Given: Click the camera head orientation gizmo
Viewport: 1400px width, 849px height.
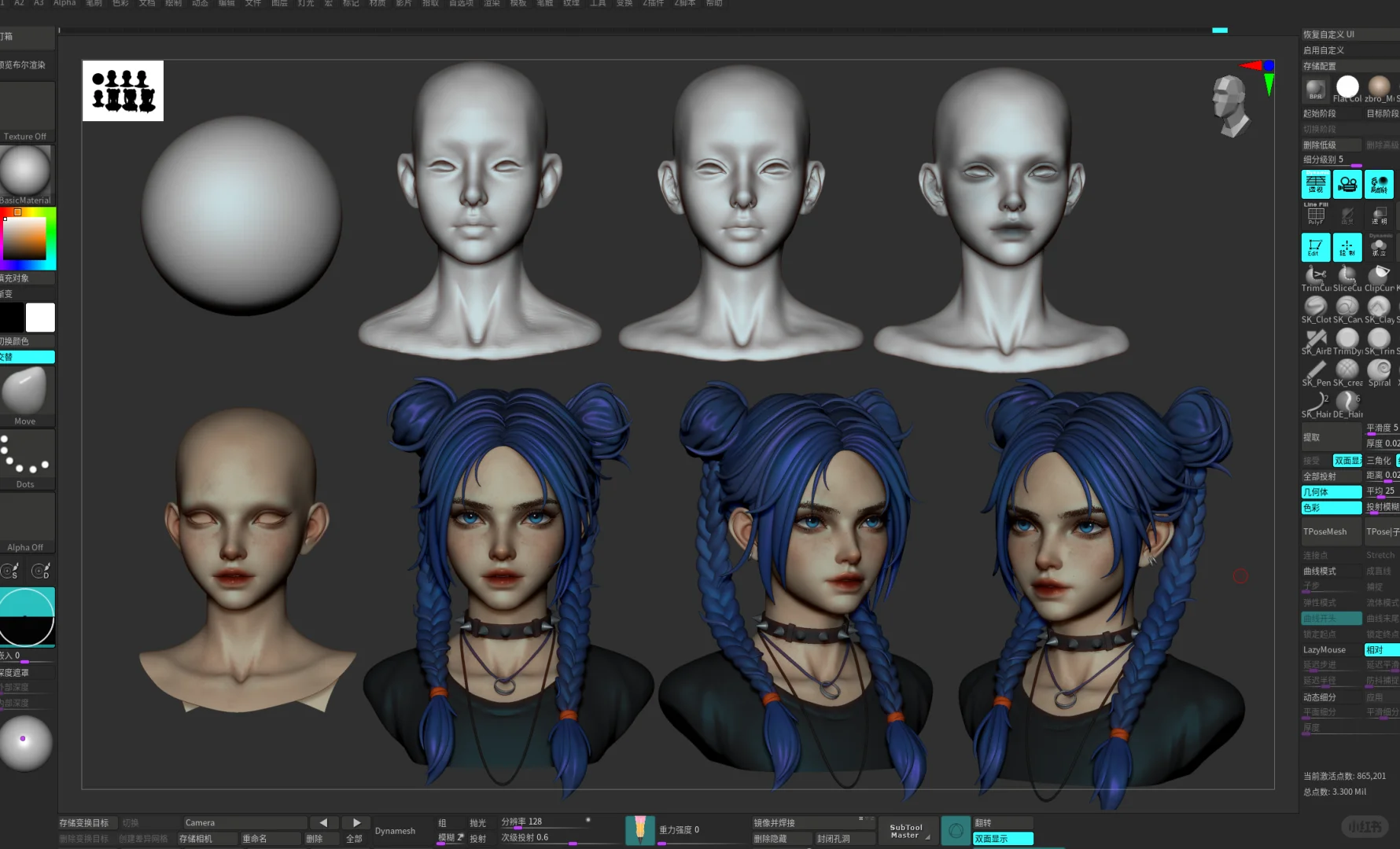Looking at the screenshot, I should point(1232,105).
